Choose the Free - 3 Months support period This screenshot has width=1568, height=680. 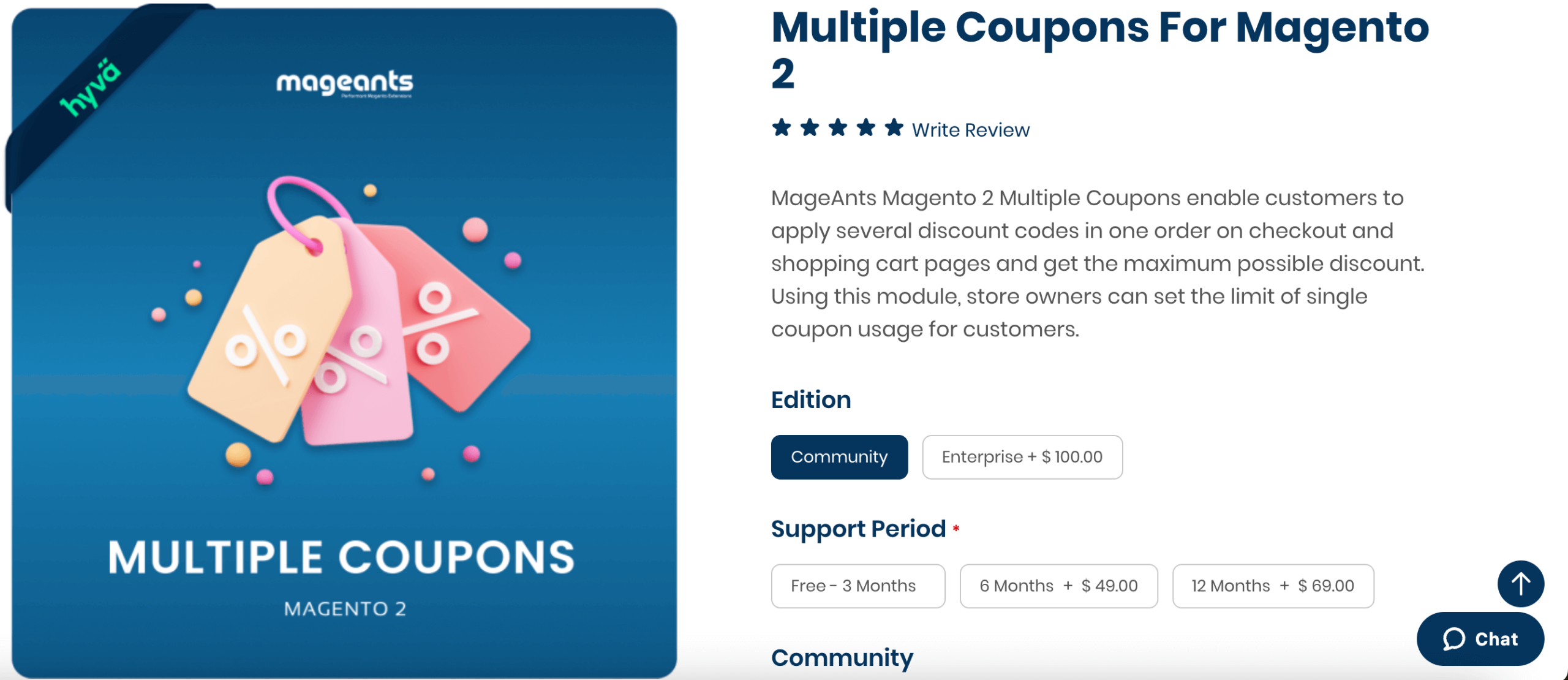(x=858, y=586)
